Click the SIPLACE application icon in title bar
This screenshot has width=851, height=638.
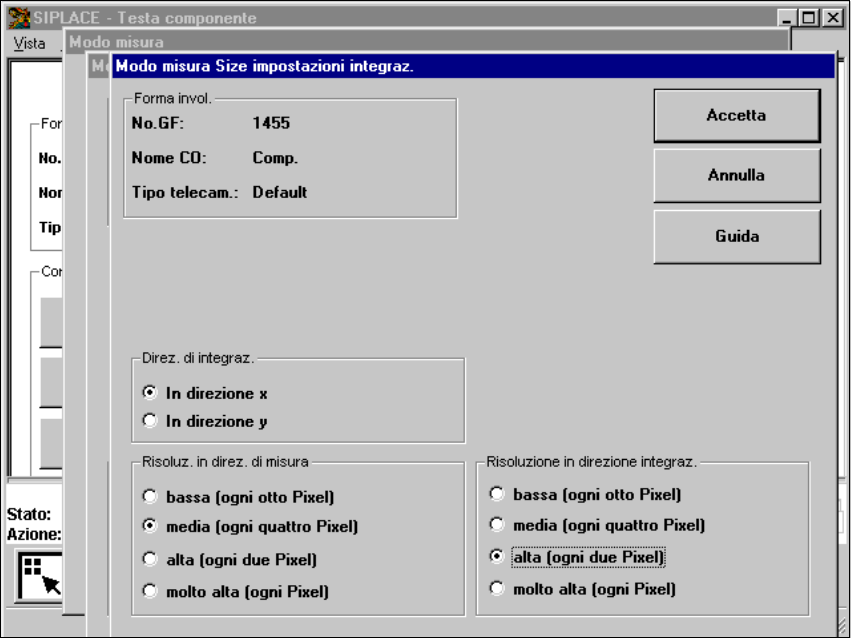(18, 18)
